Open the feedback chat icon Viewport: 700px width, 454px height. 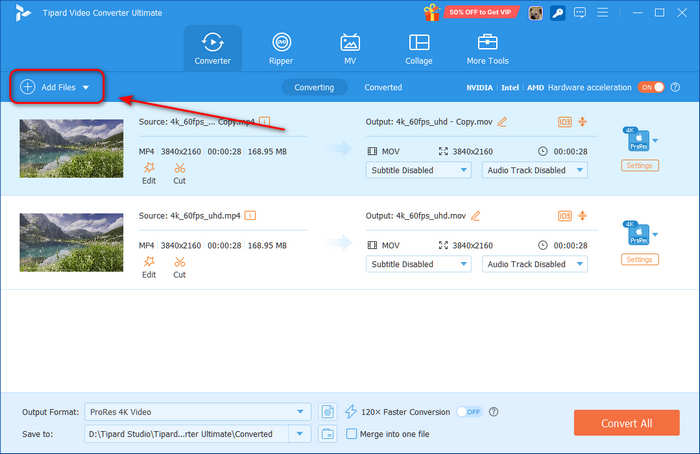pyautogui.click(x=580, y=12)
